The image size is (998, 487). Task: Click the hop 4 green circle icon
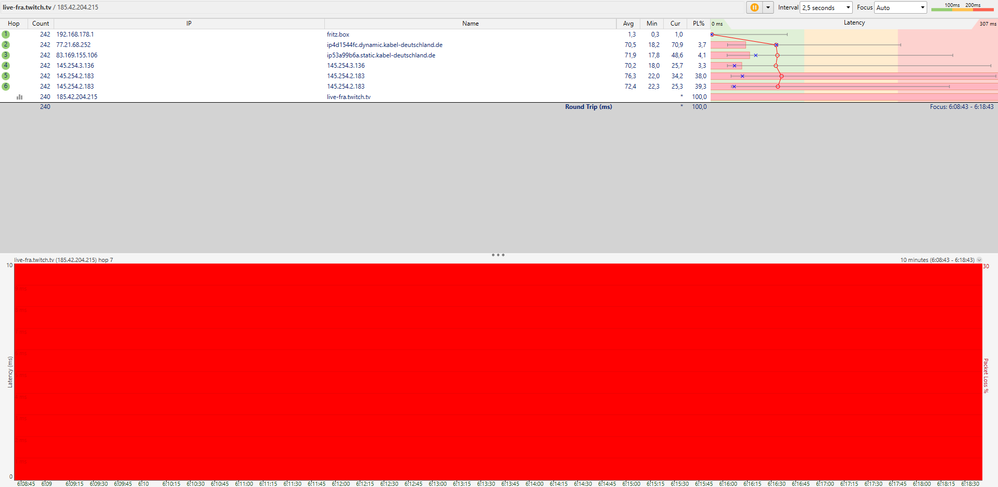6,66
